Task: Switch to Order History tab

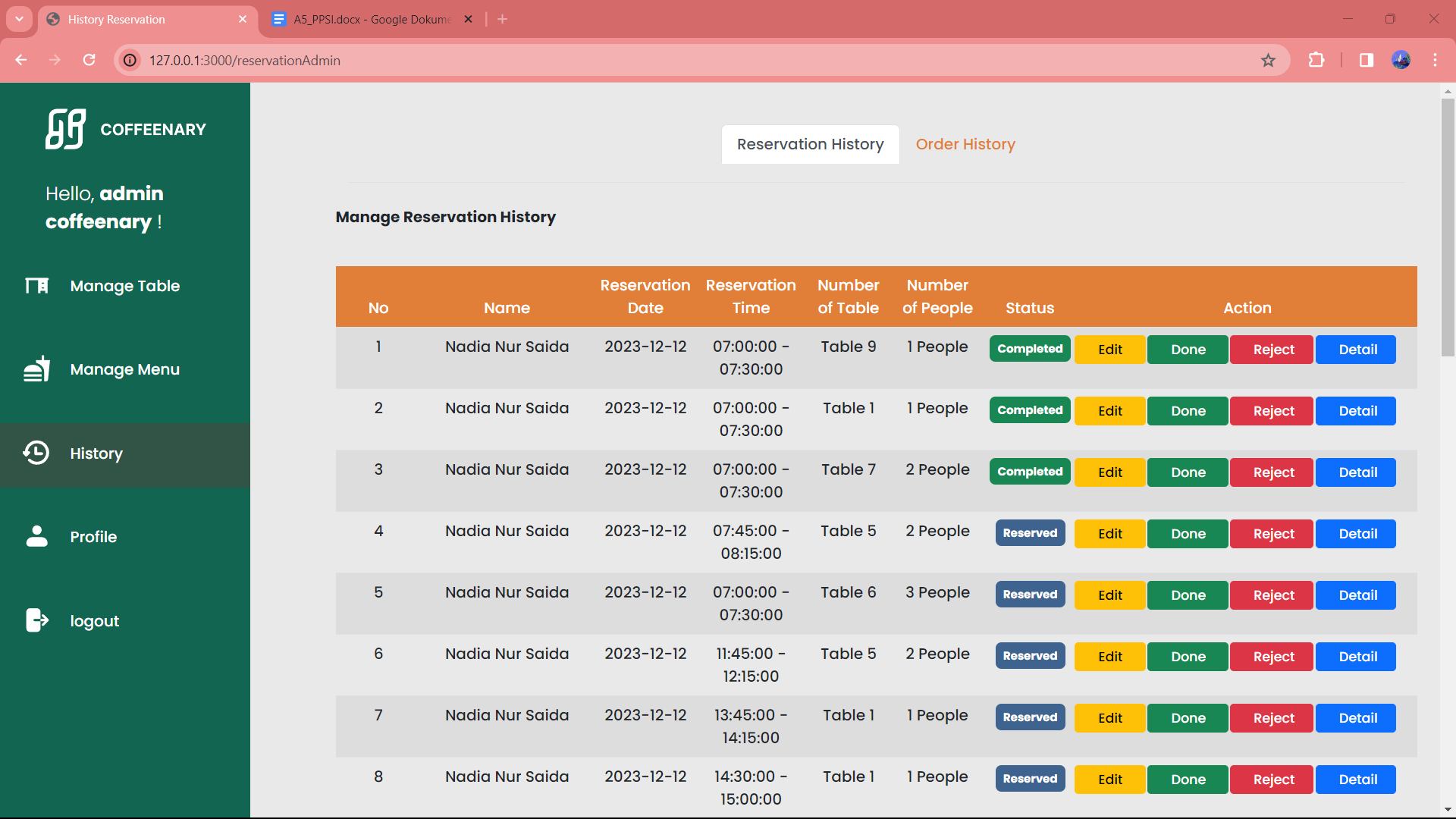Action: coord(965,144)
